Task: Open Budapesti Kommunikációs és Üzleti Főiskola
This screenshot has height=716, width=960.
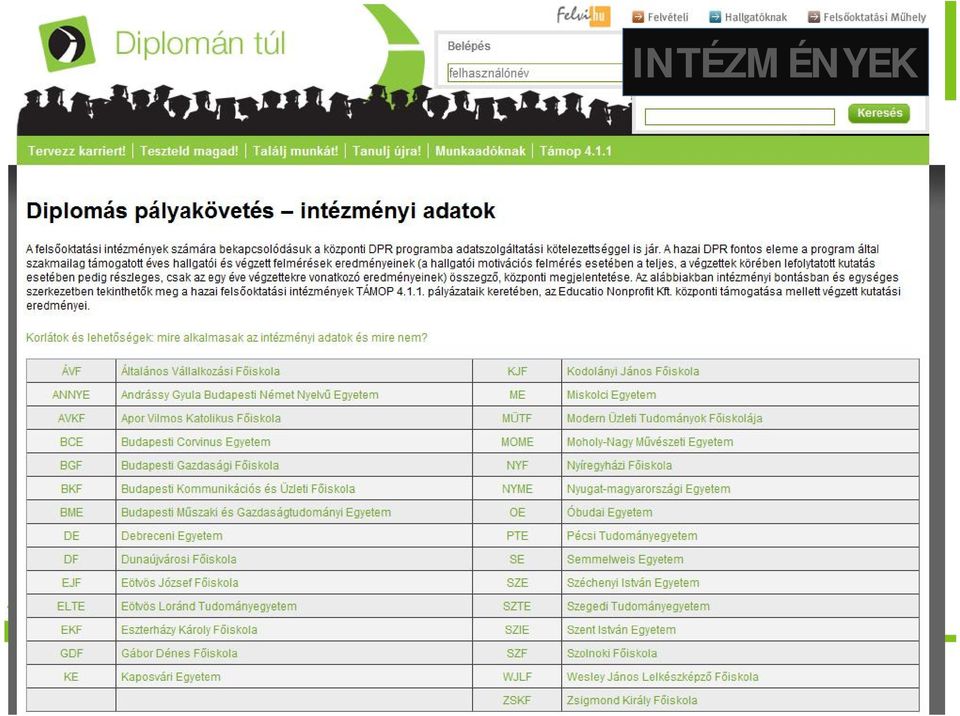Action: click(x=238, y=489)
